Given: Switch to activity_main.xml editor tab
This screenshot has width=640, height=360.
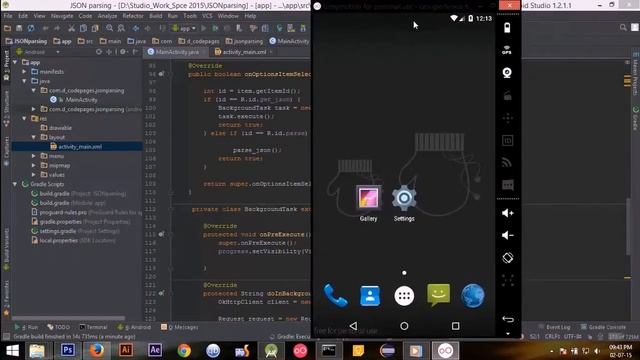Looking at the screenshot, I should pyautogui.click(x=243, y=52).
